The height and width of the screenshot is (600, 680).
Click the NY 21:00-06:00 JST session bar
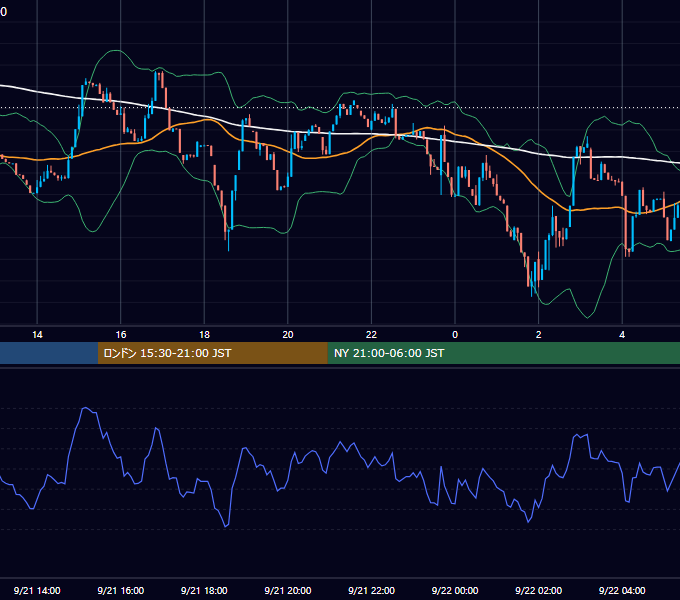tap(503, 353)
